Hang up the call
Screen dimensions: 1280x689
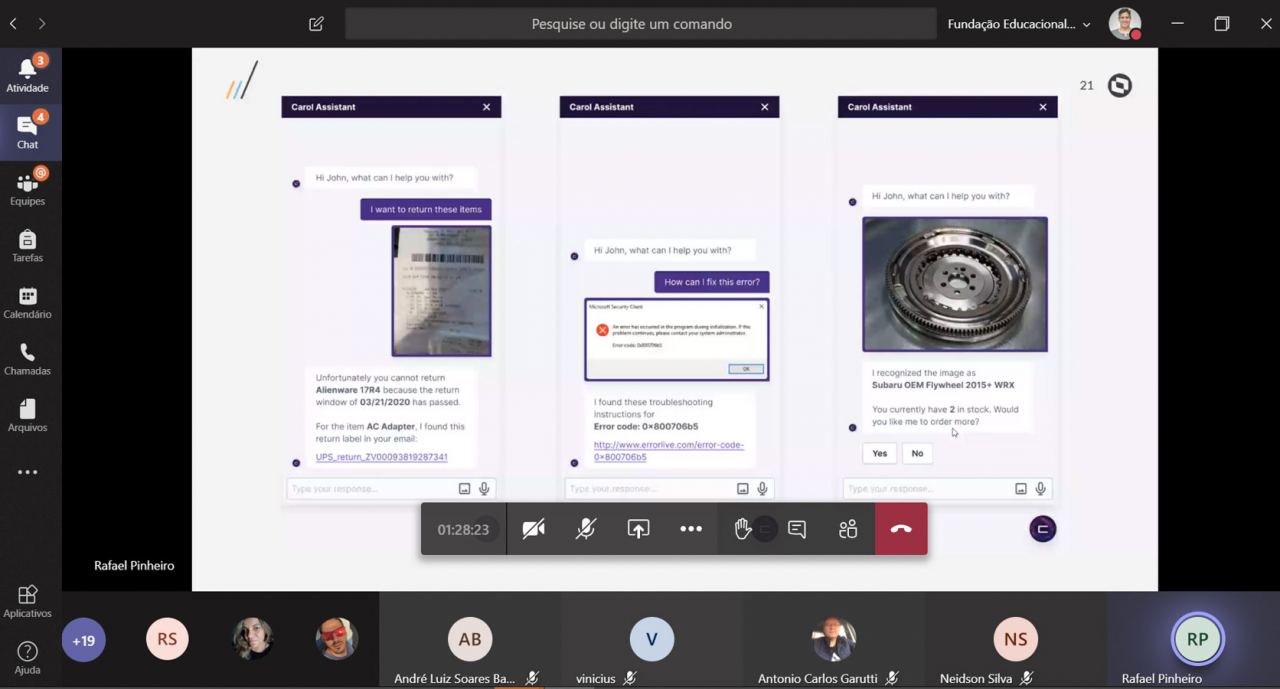tap(901, 529)
